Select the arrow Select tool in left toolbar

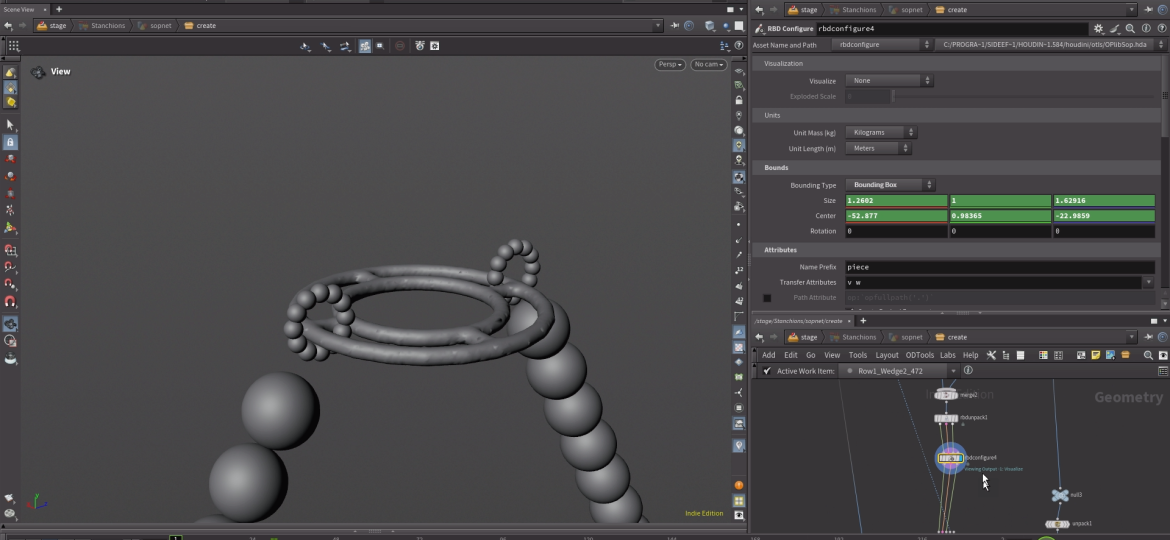[10, 125]
